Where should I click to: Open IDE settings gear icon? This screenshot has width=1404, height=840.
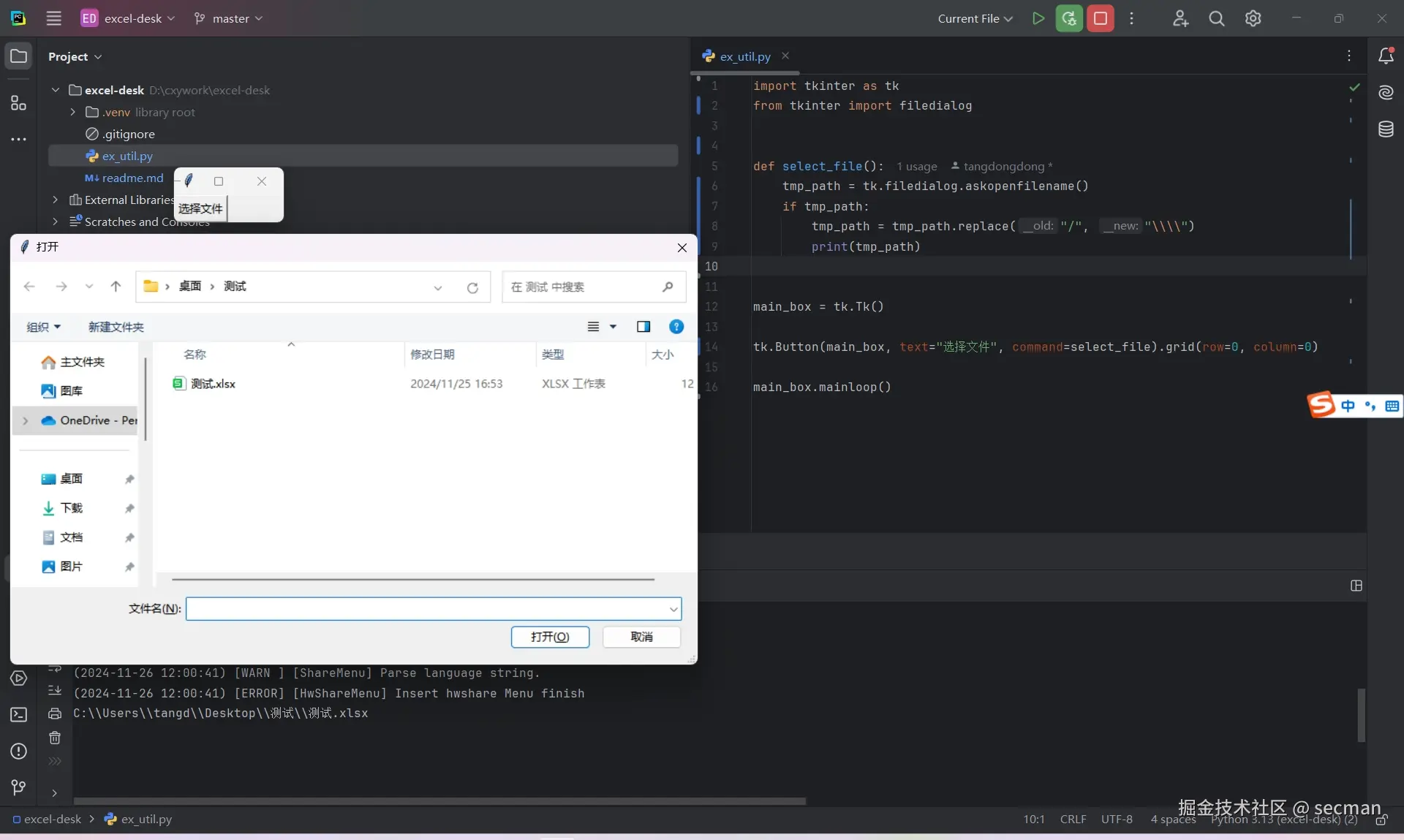(1253, 18)
